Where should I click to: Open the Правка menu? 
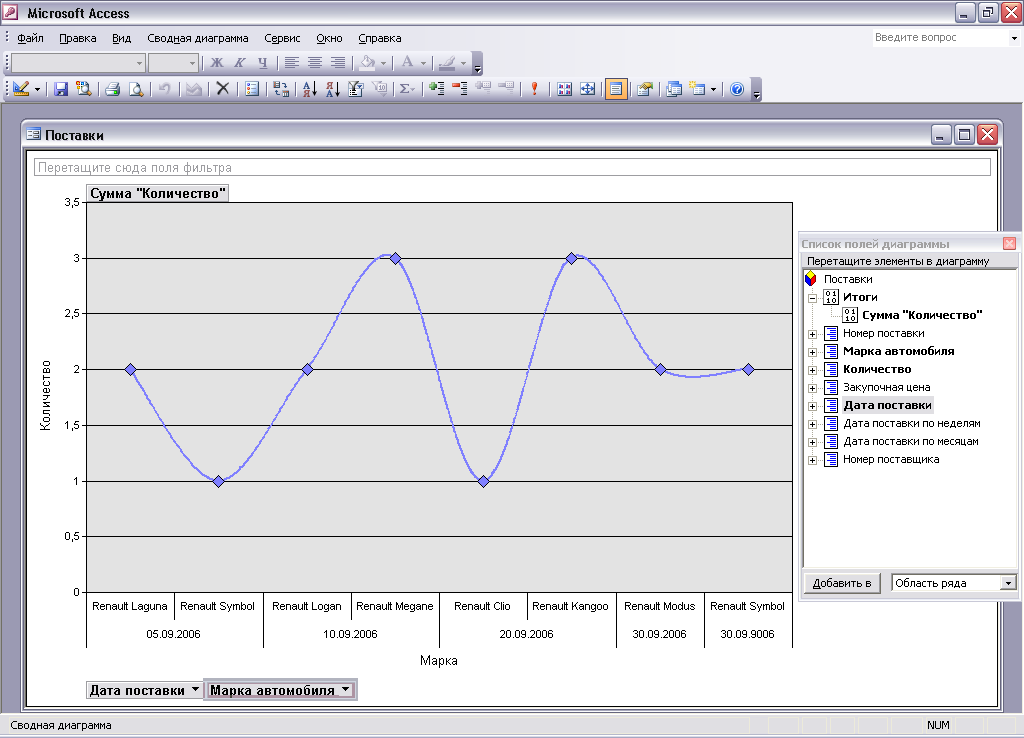click(x=78, y=38)
